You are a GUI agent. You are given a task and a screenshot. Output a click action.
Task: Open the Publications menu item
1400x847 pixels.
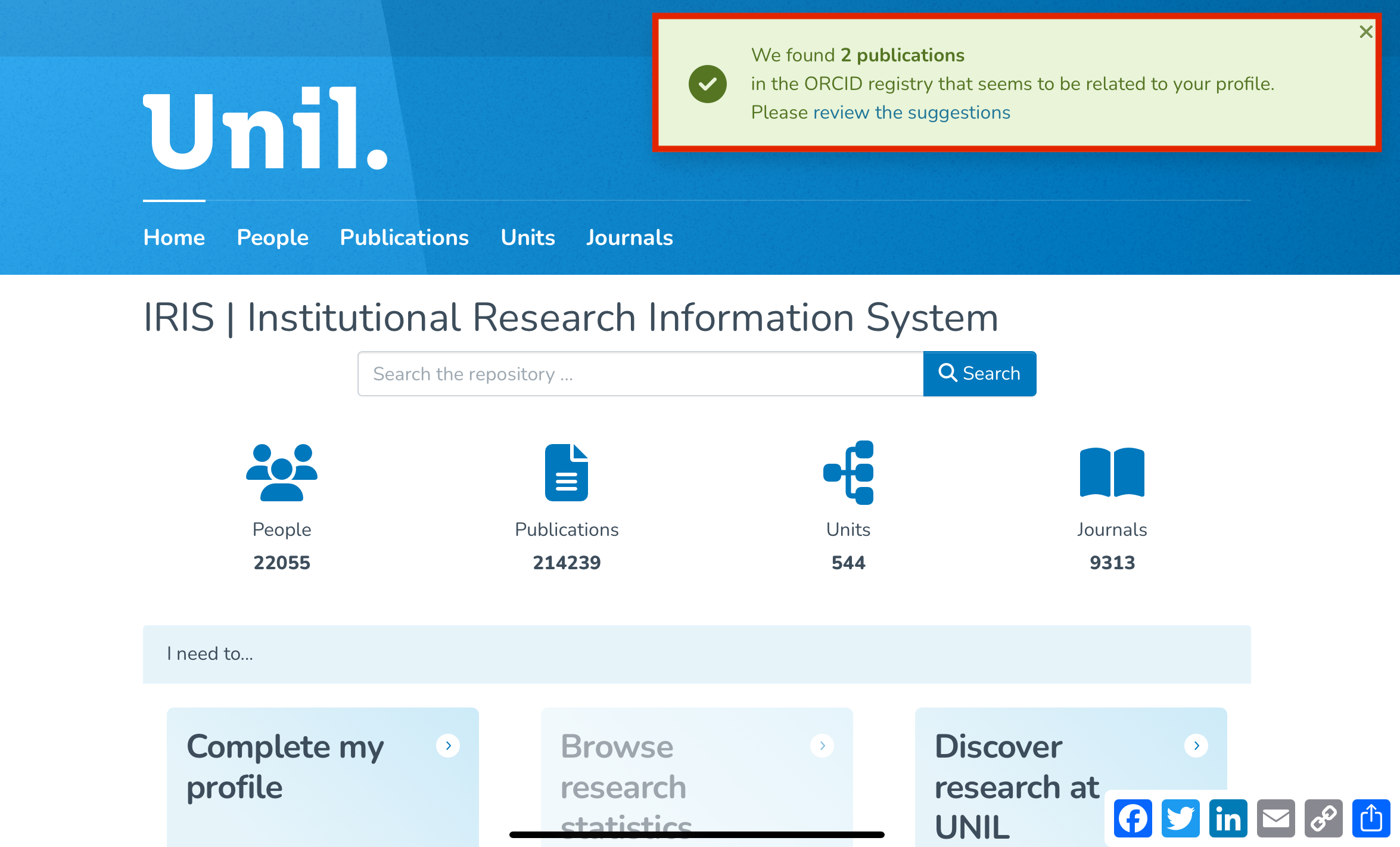(x=404, y=237)
